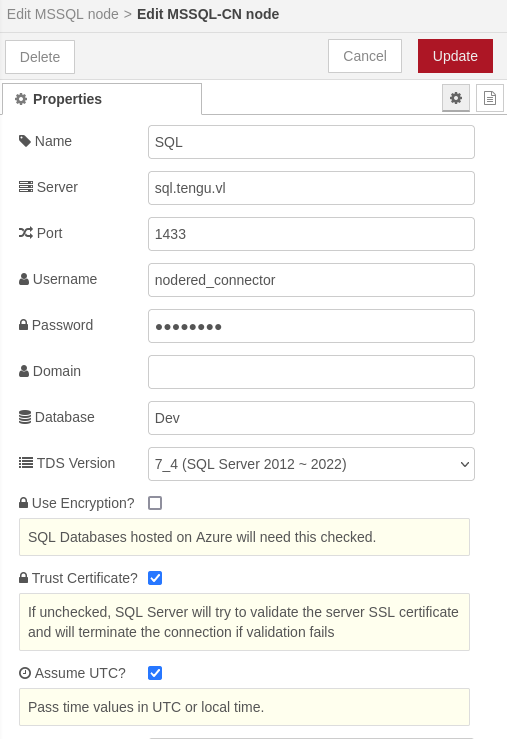Select the Properties tab
Screen dimensions: 507x739
click(102, 99)
